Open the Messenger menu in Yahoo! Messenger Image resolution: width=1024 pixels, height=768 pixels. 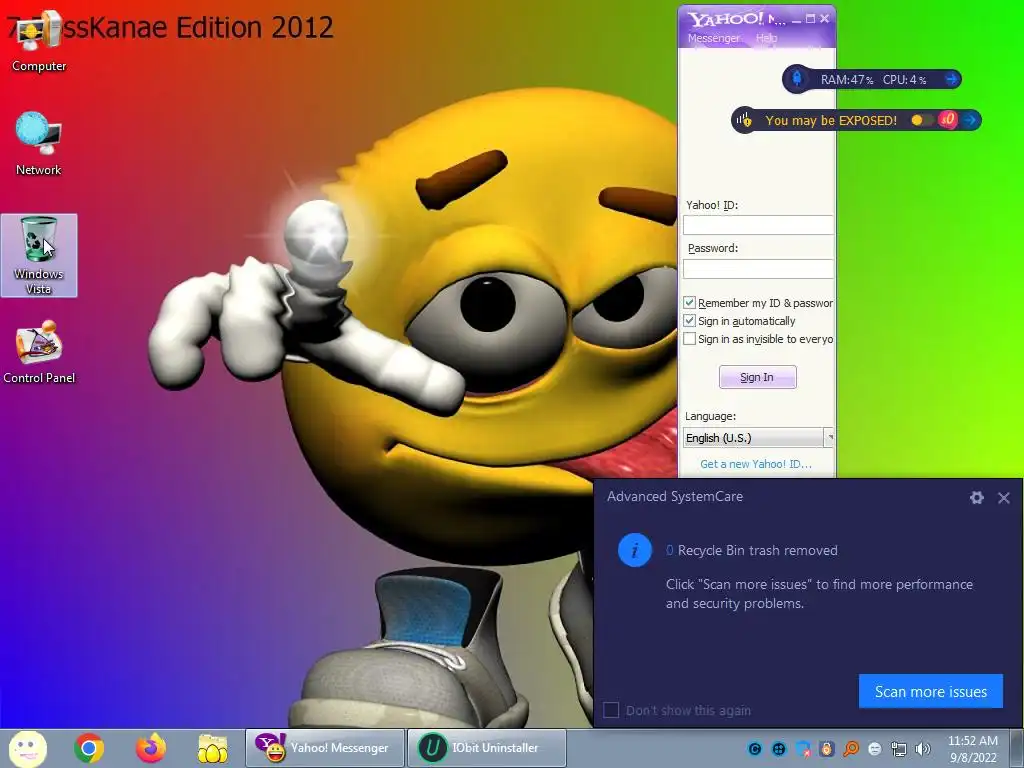714,38
